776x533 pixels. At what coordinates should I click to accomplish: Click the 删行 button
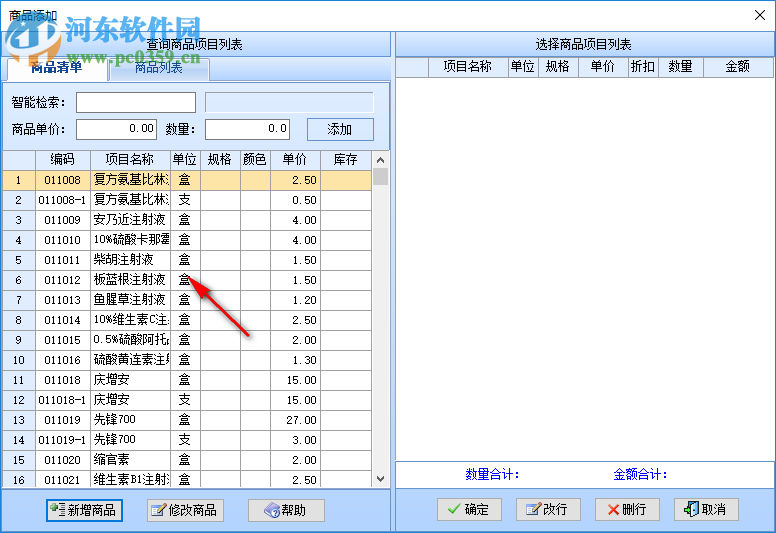click(627, 509)
